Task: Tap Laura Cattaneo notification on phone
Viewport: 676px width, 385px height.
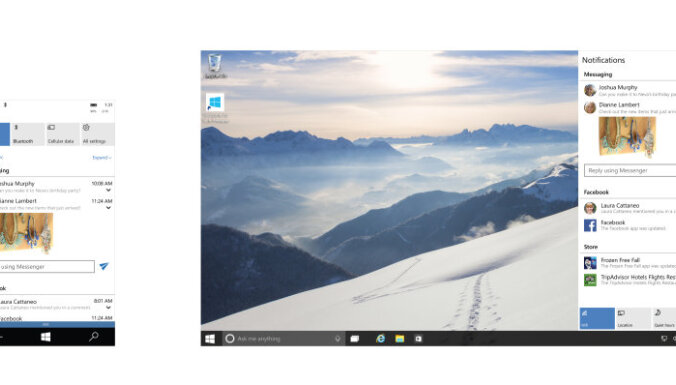Action: click(56, 304)
